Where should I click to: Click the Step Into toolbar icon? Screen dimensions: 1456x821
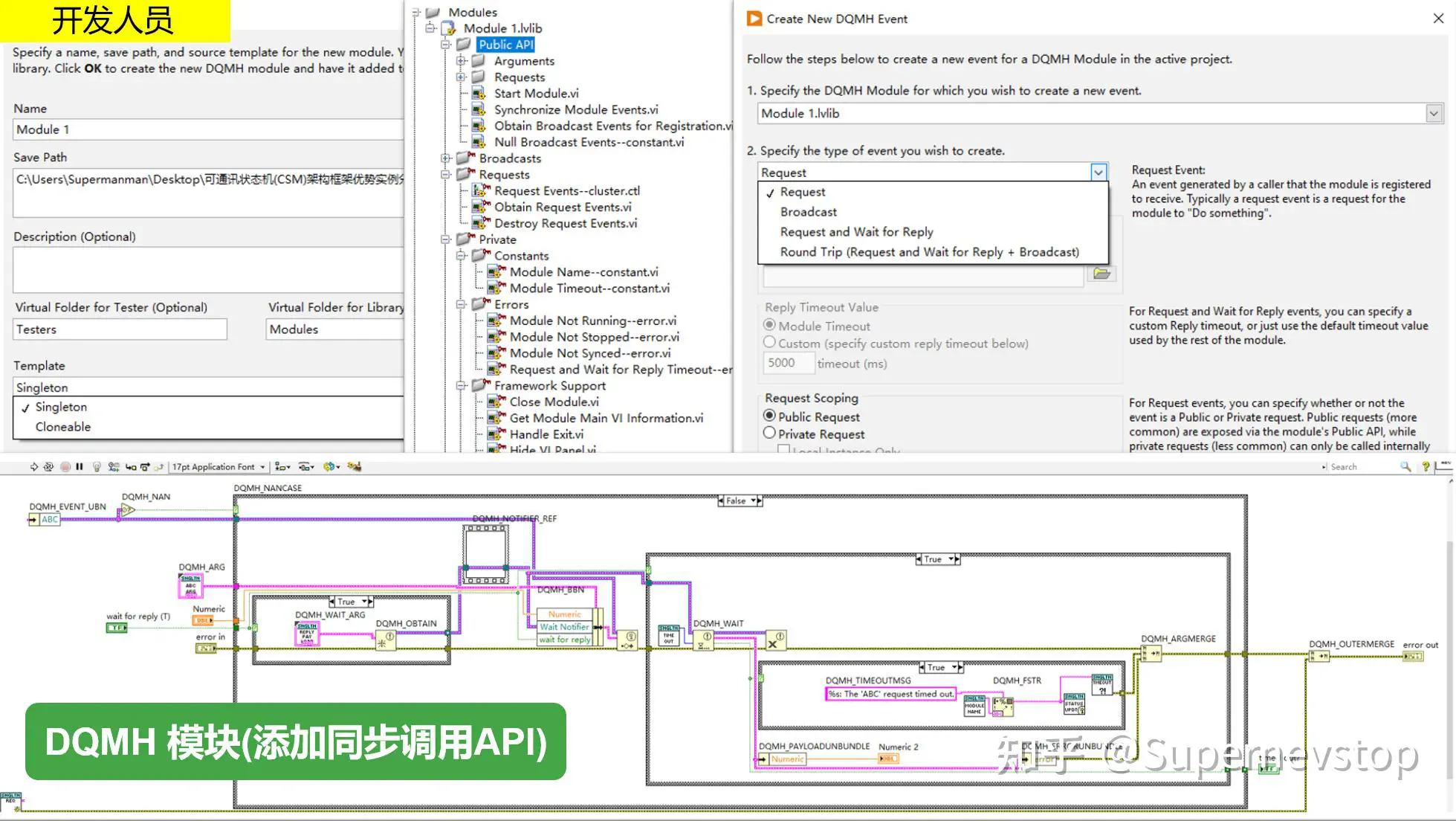pyautogui.click(x=131, y=467)
